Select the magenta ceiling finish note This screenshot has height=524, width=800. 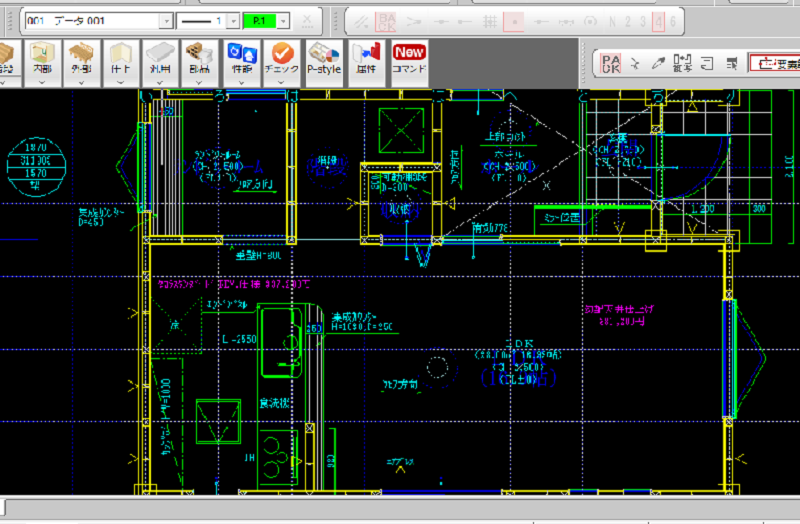619,315
